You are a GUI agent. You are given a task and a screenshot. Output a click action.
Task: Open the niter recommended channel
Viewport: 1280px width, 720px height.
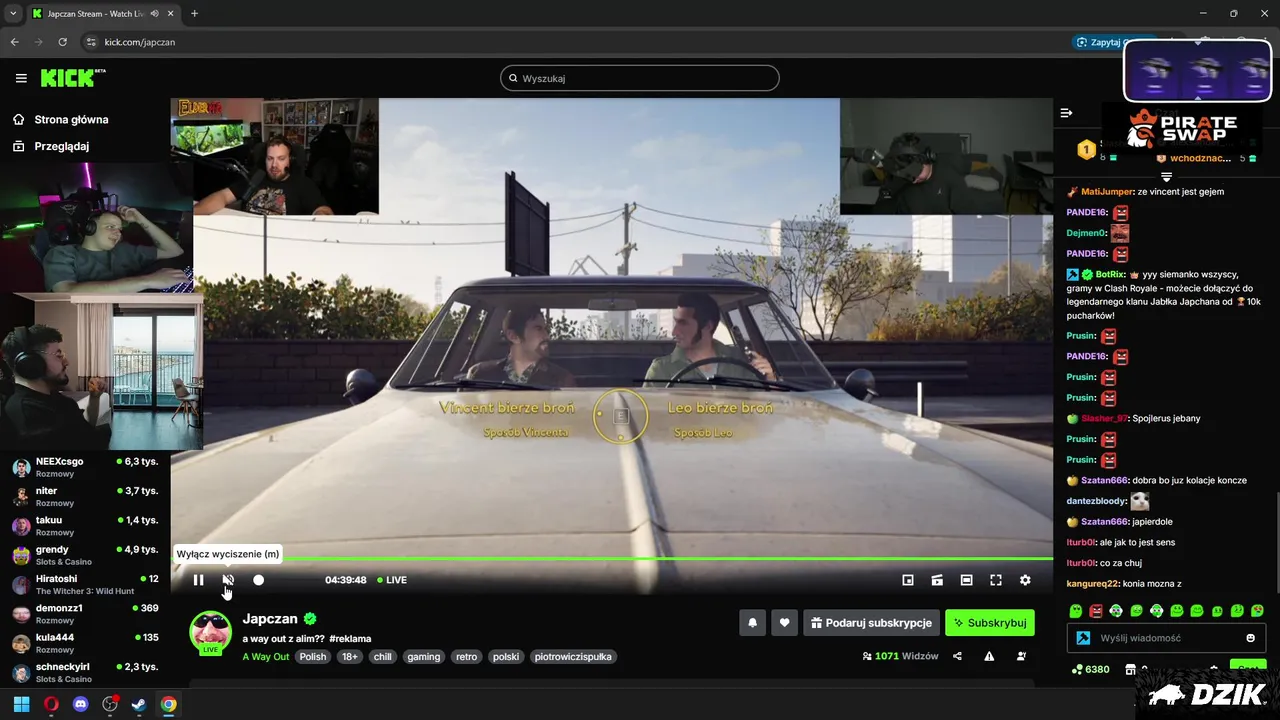85,497
